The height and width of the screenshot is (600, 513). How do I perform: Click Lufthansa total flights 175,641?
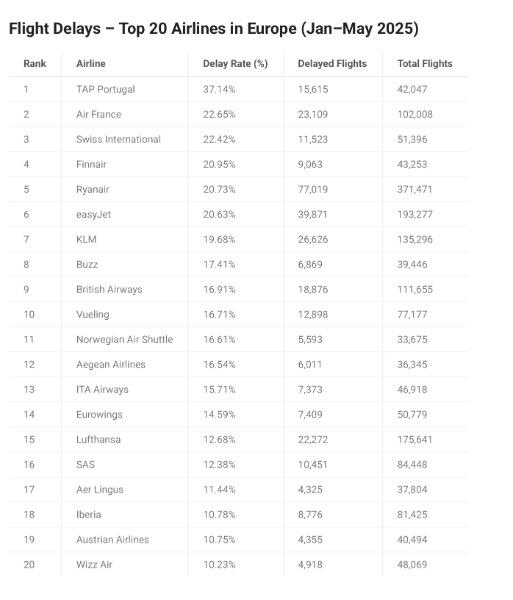tap(415, 439)
